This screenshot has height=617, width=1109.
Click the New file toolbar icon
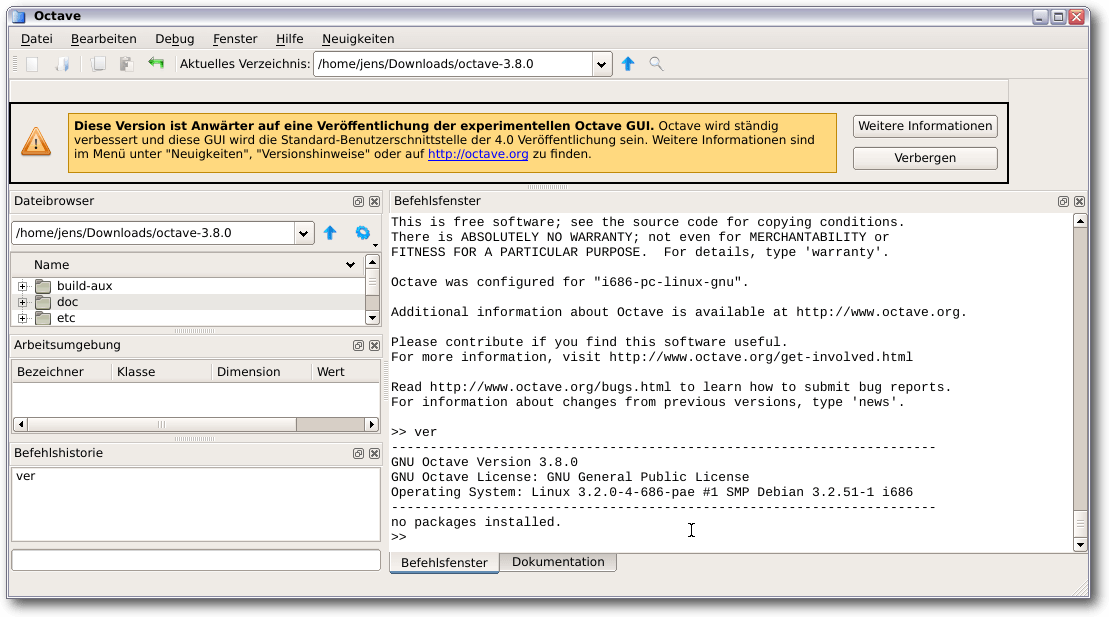[32, 64]
